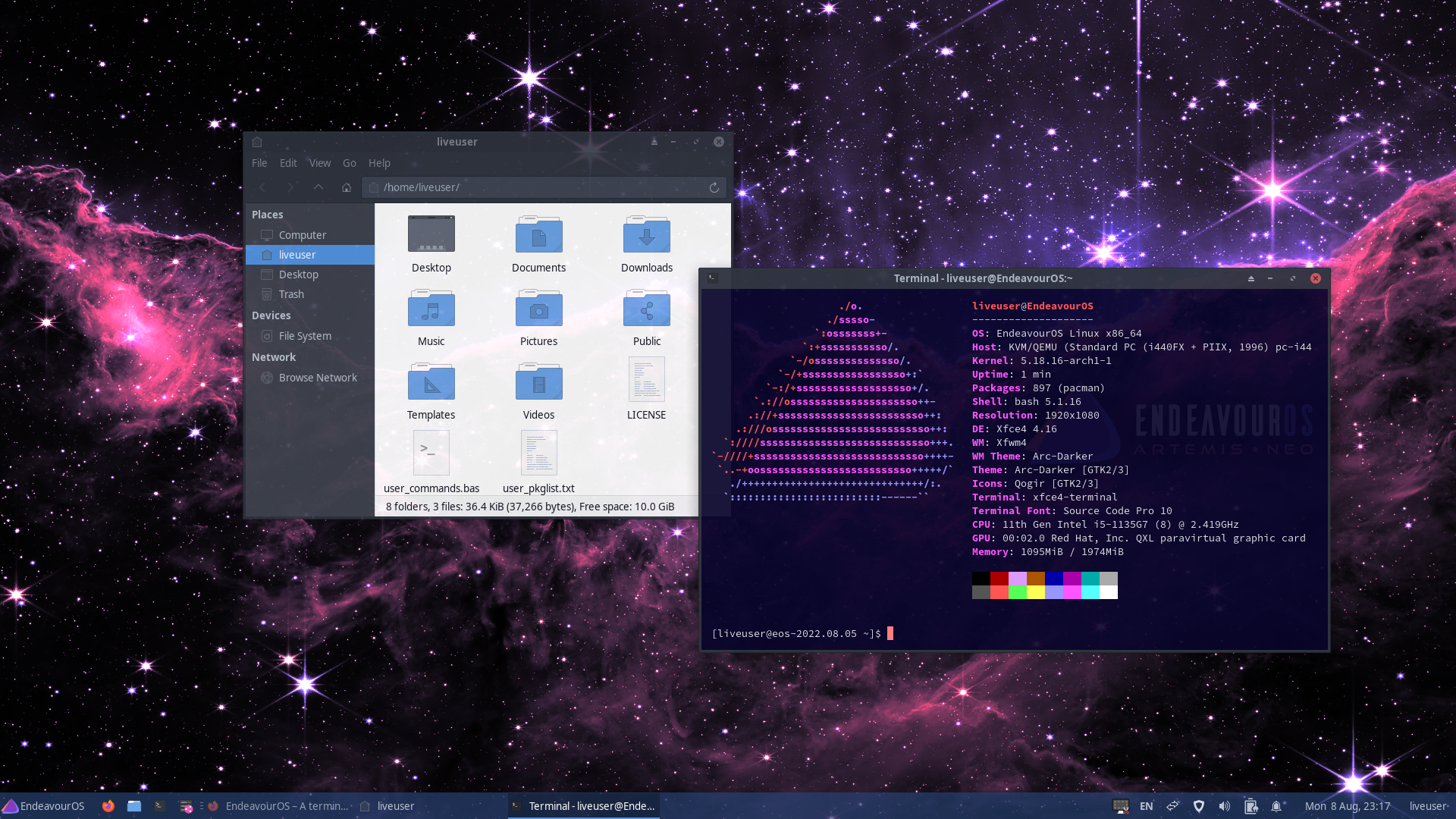This screenshot has width=1456, height=819.
Task: Click the panel clock Mon 8 Aug
Action: pos(1348,806)
